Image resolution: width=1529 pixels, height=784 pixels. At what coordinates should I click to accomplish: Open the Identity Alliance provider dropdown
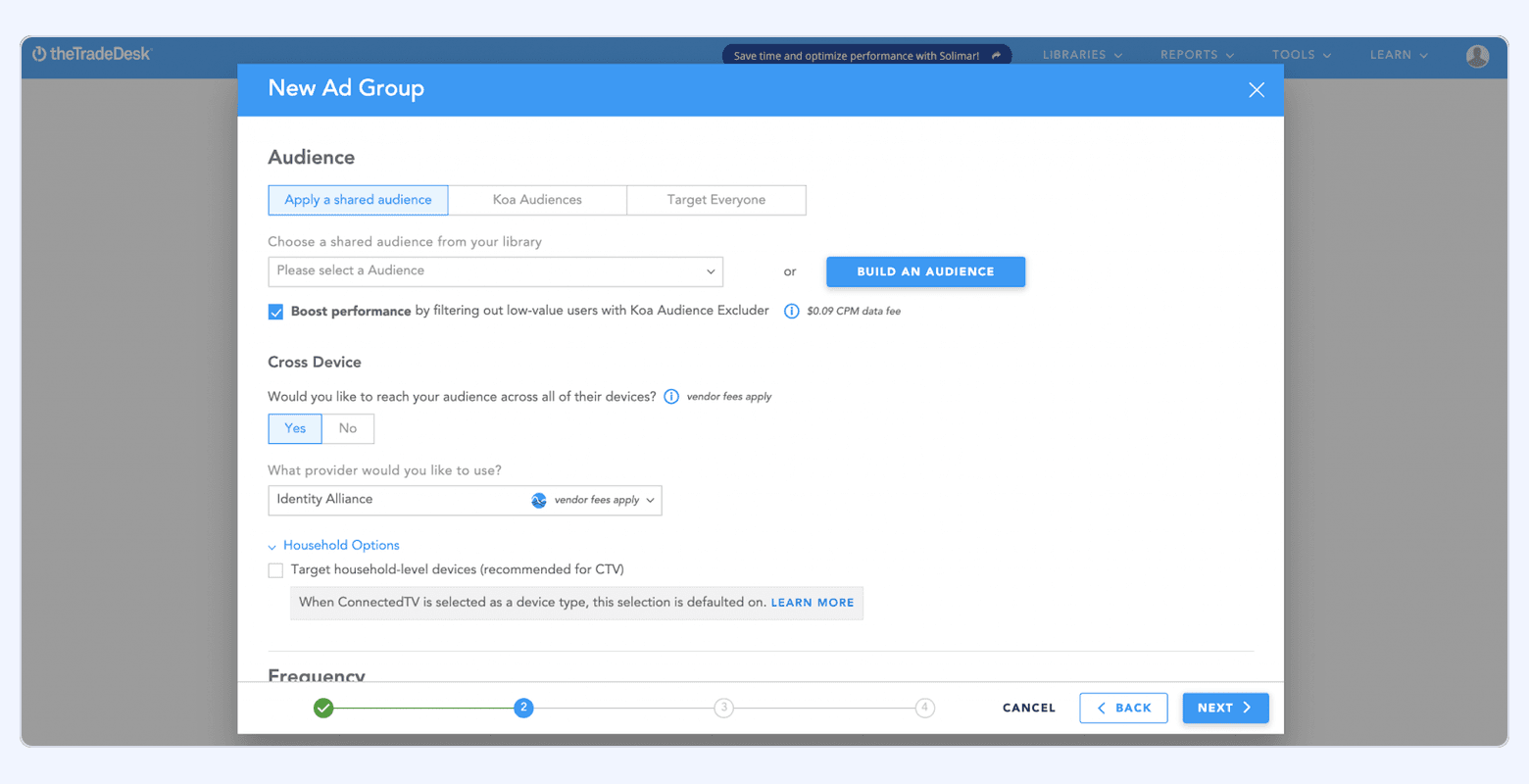[466, 500]
